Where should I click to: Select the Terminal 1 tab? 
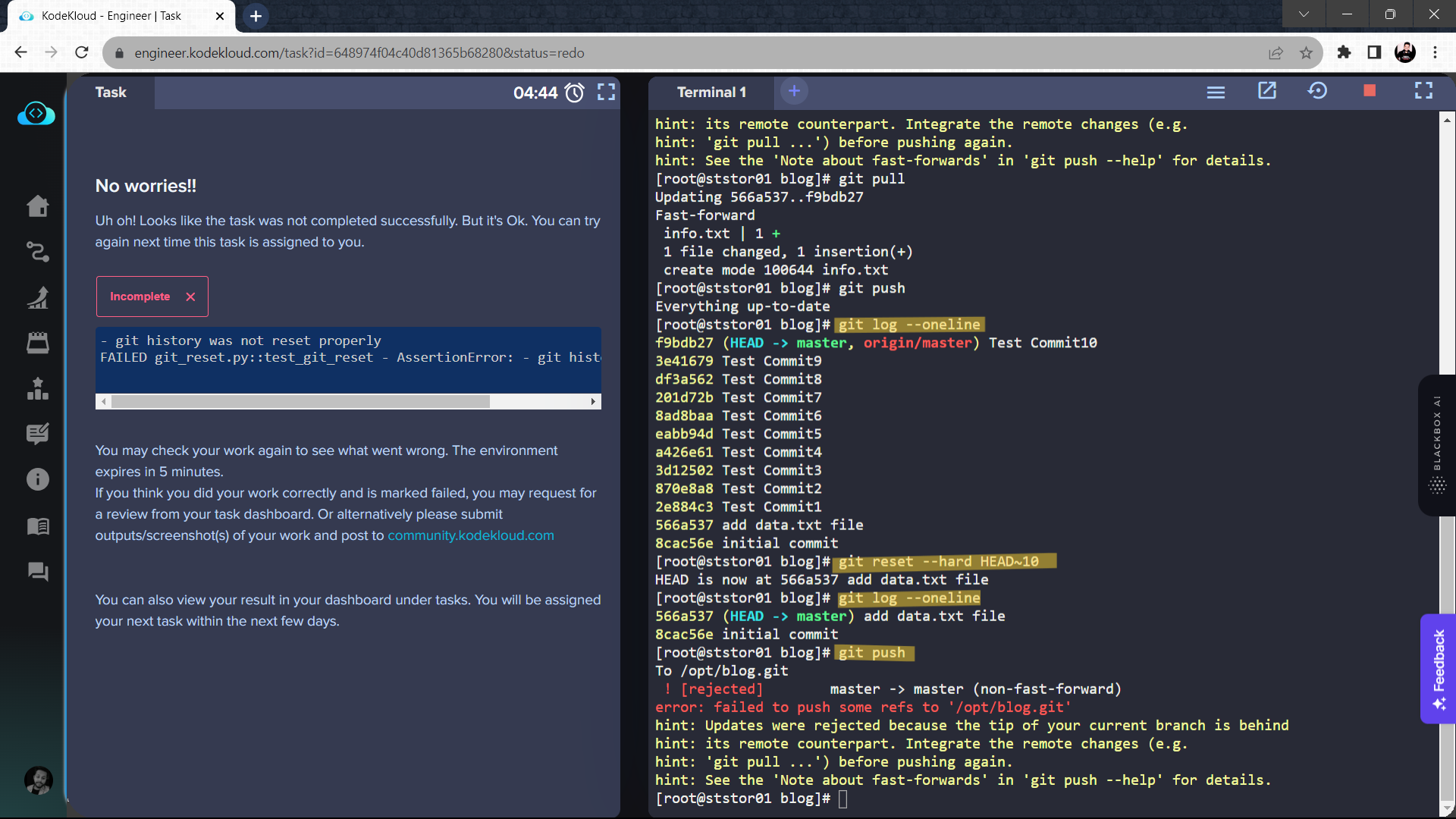pos(711,93)
